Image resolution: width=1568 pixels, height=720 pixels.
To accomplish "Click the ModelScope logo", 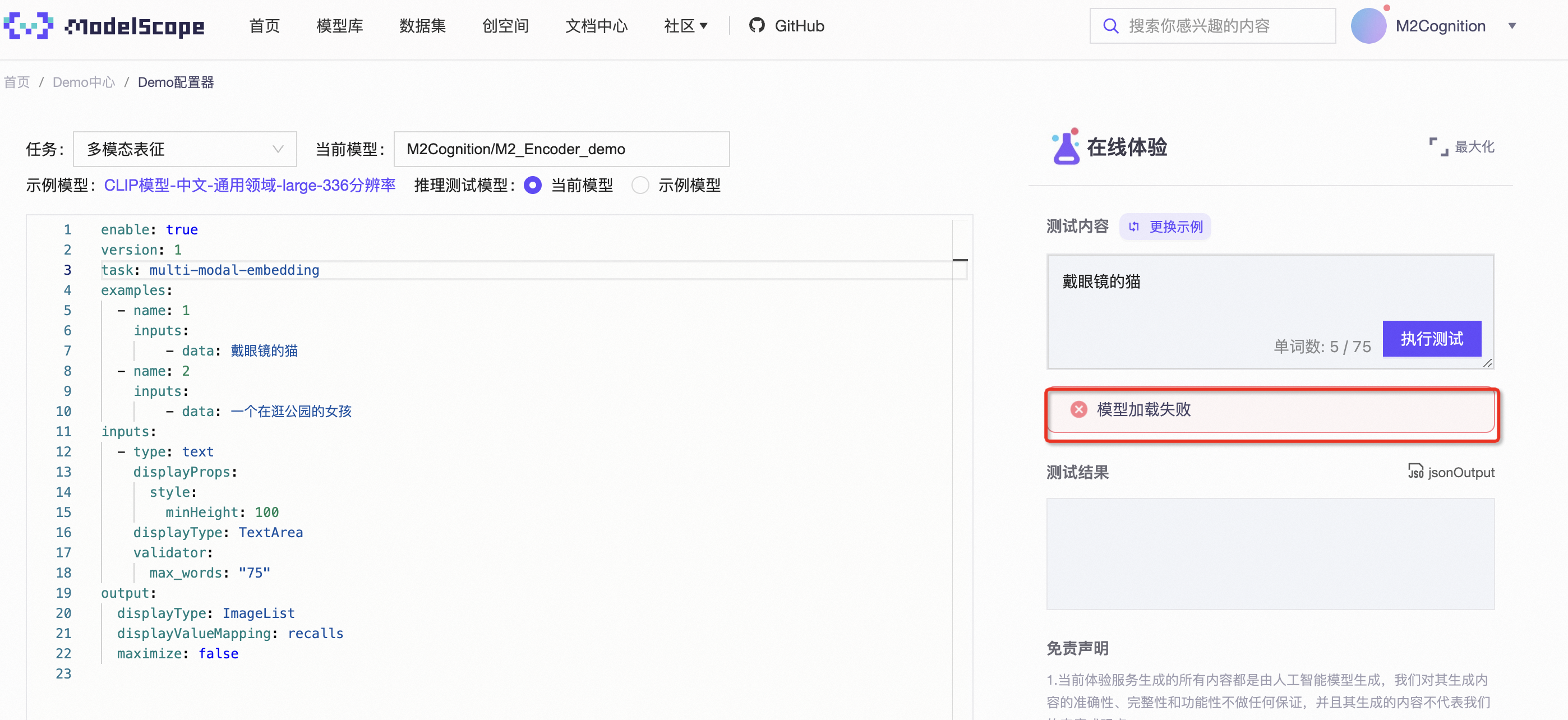I will click(104, 26).
